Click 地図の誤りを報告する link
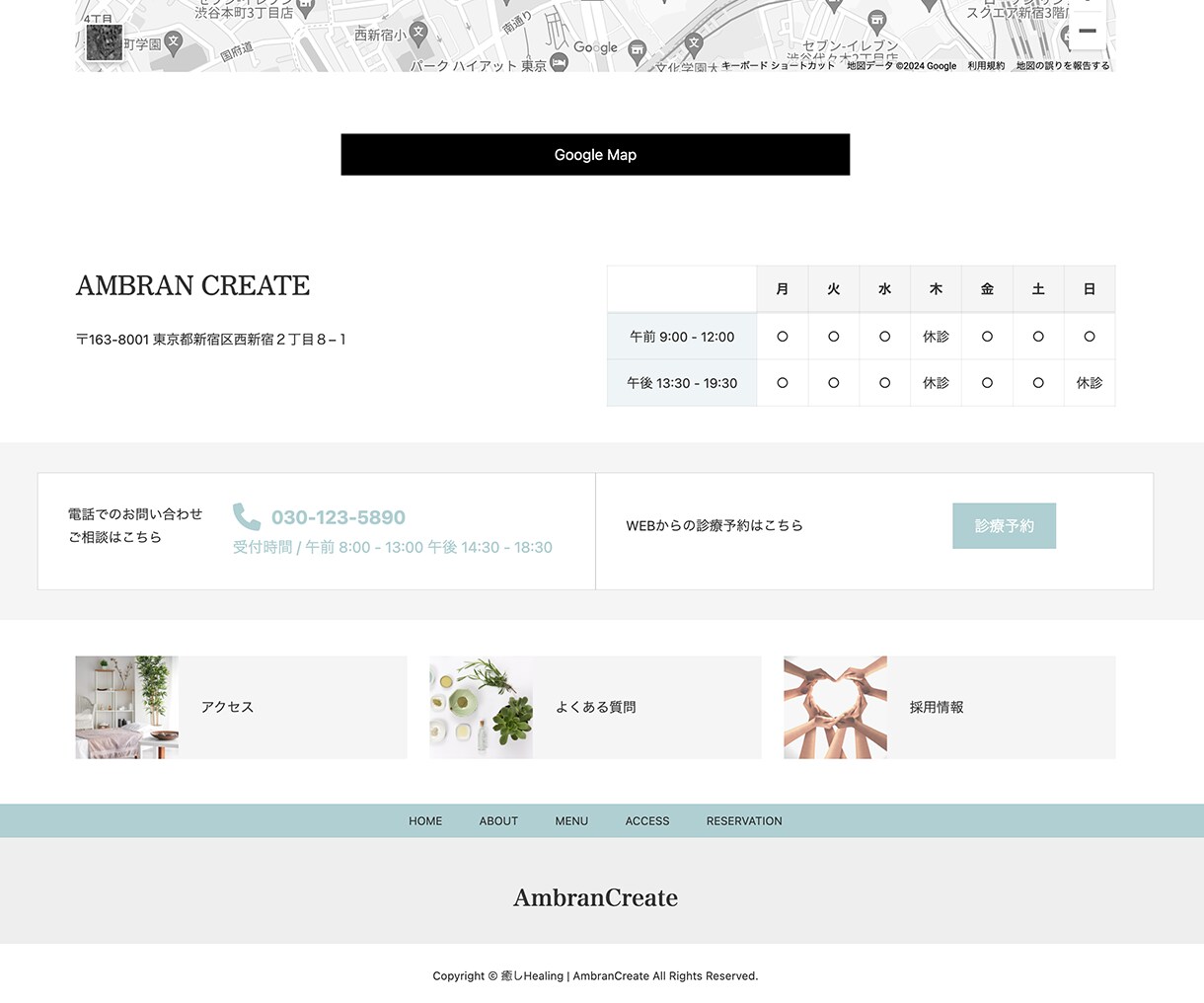This screenshot has height=1003, width=1204. point(1063,65)
